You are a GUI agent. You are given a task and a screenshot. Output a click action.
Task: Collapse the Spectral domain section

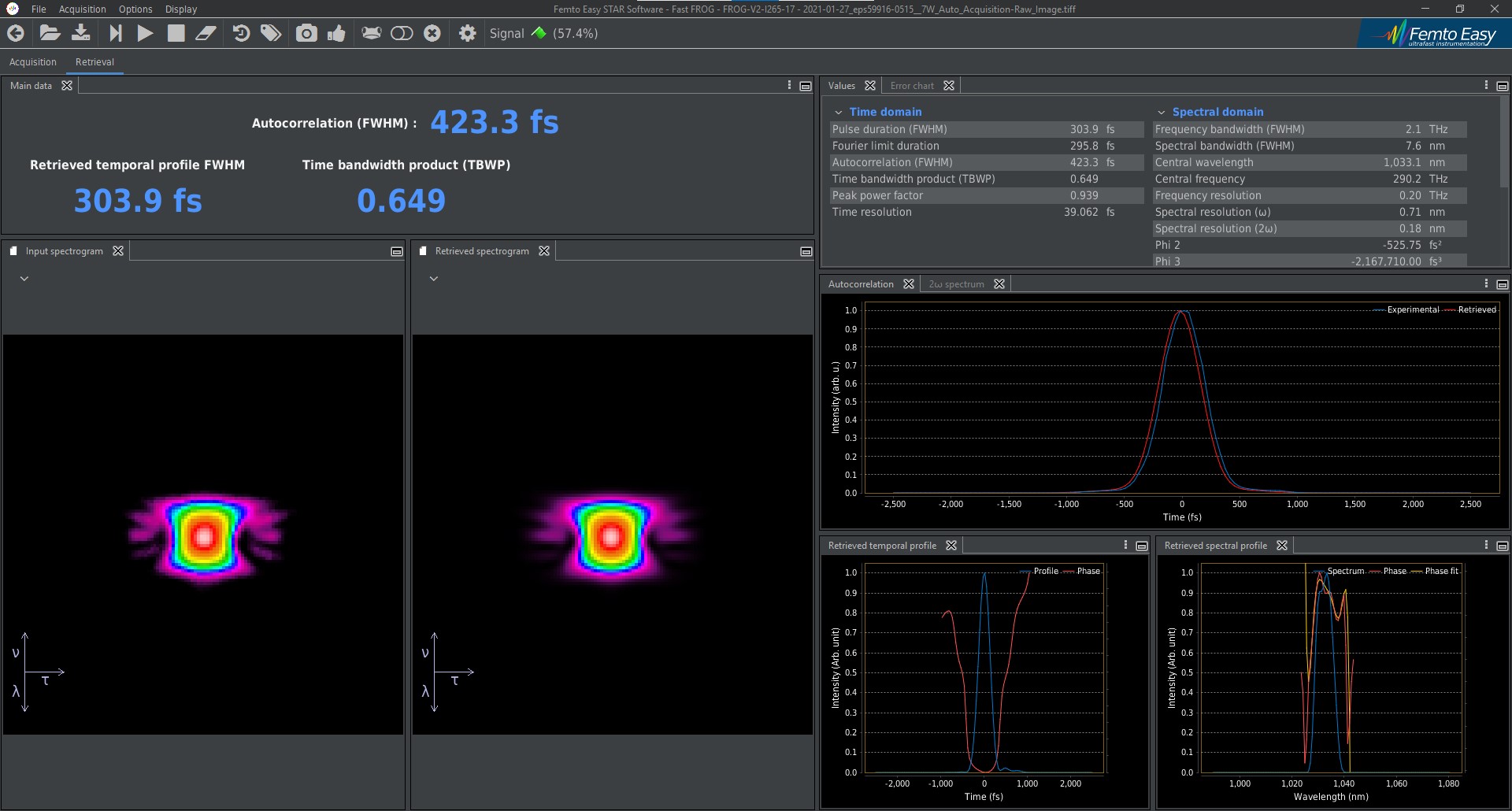click(1161, 113)
